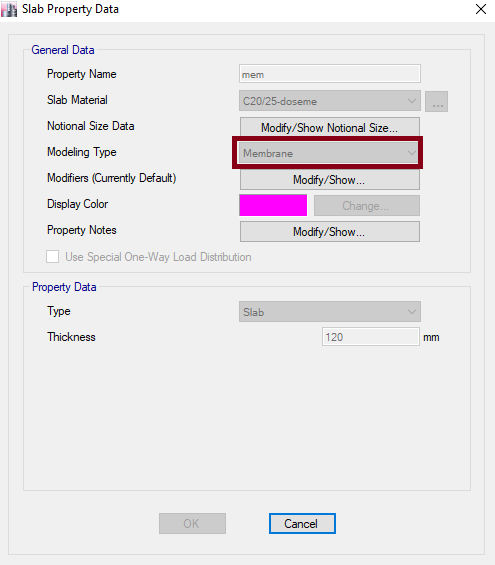This screenshot has height=565, width=495.
Task: Click the Cancel button
Action: (302, 524)
